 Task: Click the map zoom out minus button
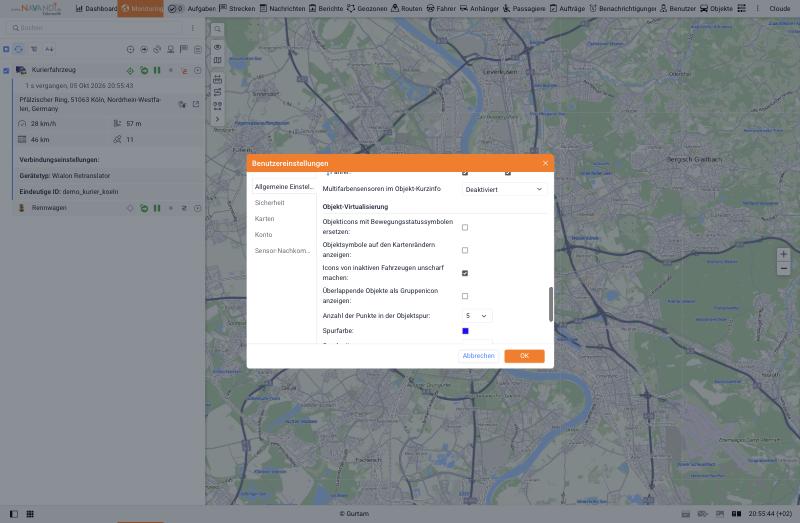[x=783, y=268]
